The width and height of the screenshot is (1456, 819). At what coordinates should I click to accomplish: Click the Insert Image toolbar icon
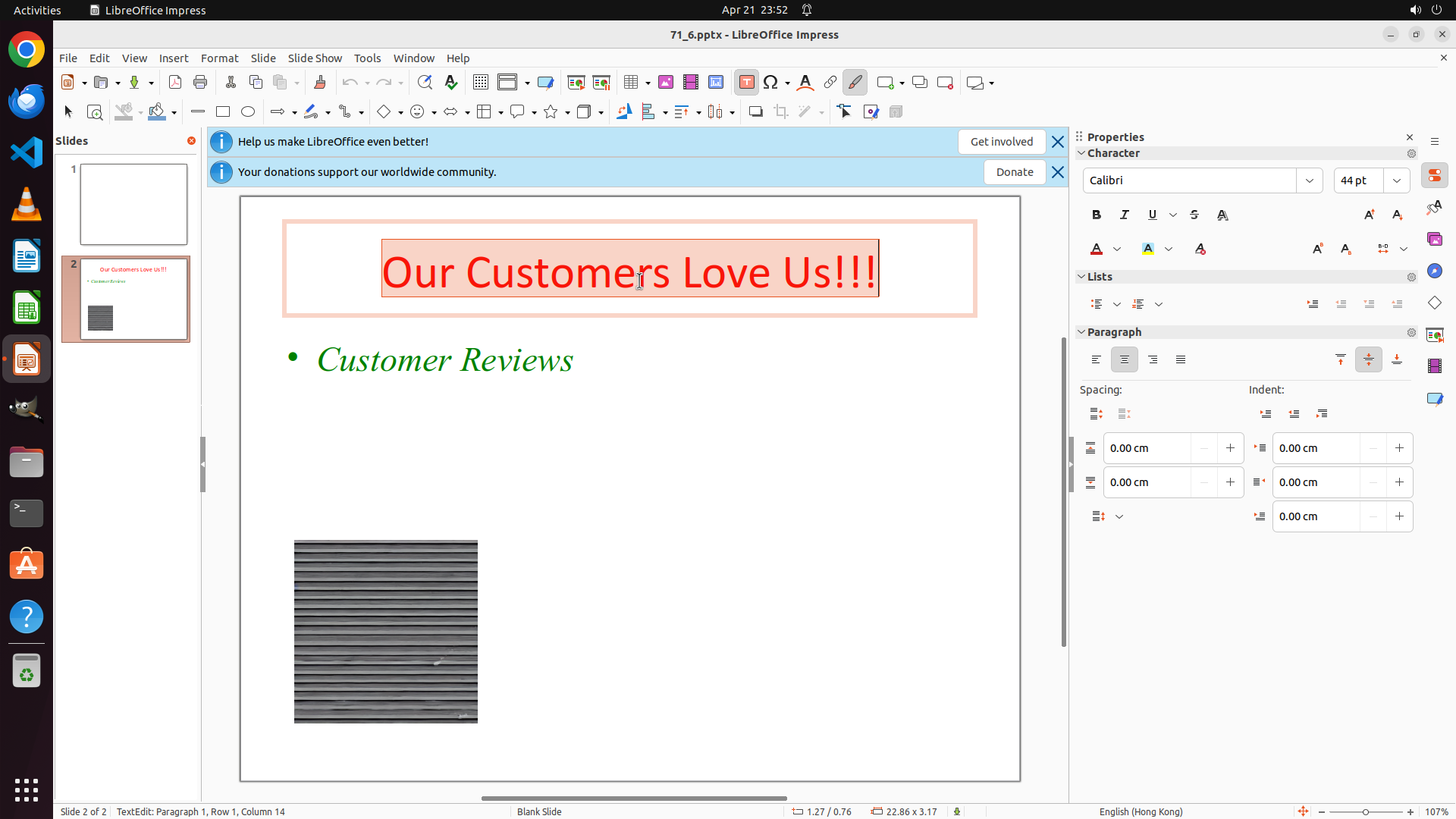666,83
